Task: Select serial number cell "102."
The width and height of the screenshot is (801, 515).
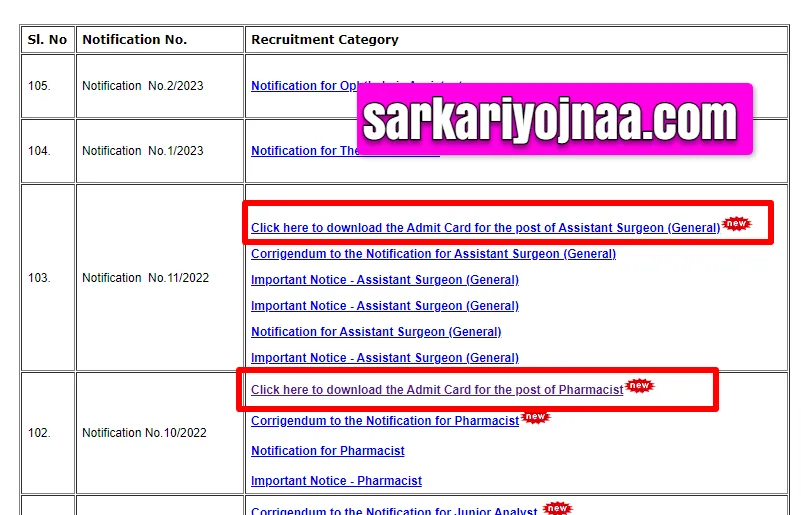Action: [48, 433]
